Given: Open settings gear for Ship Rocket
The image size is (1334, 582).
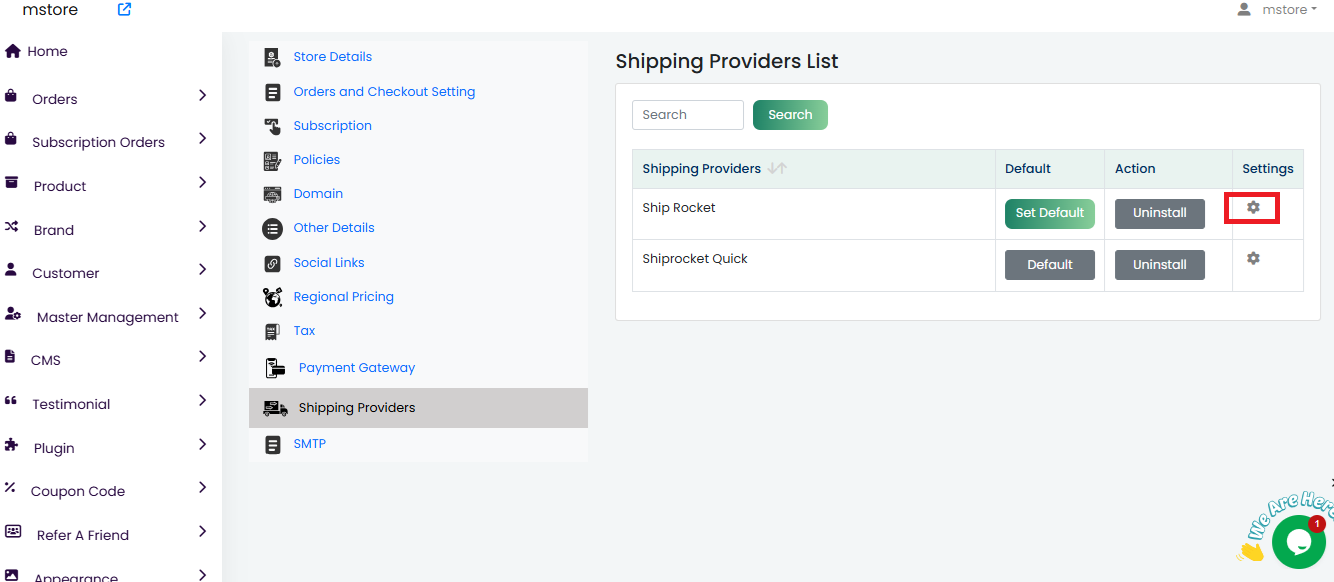Looking at the screenshot, I should click(1253, 208).
